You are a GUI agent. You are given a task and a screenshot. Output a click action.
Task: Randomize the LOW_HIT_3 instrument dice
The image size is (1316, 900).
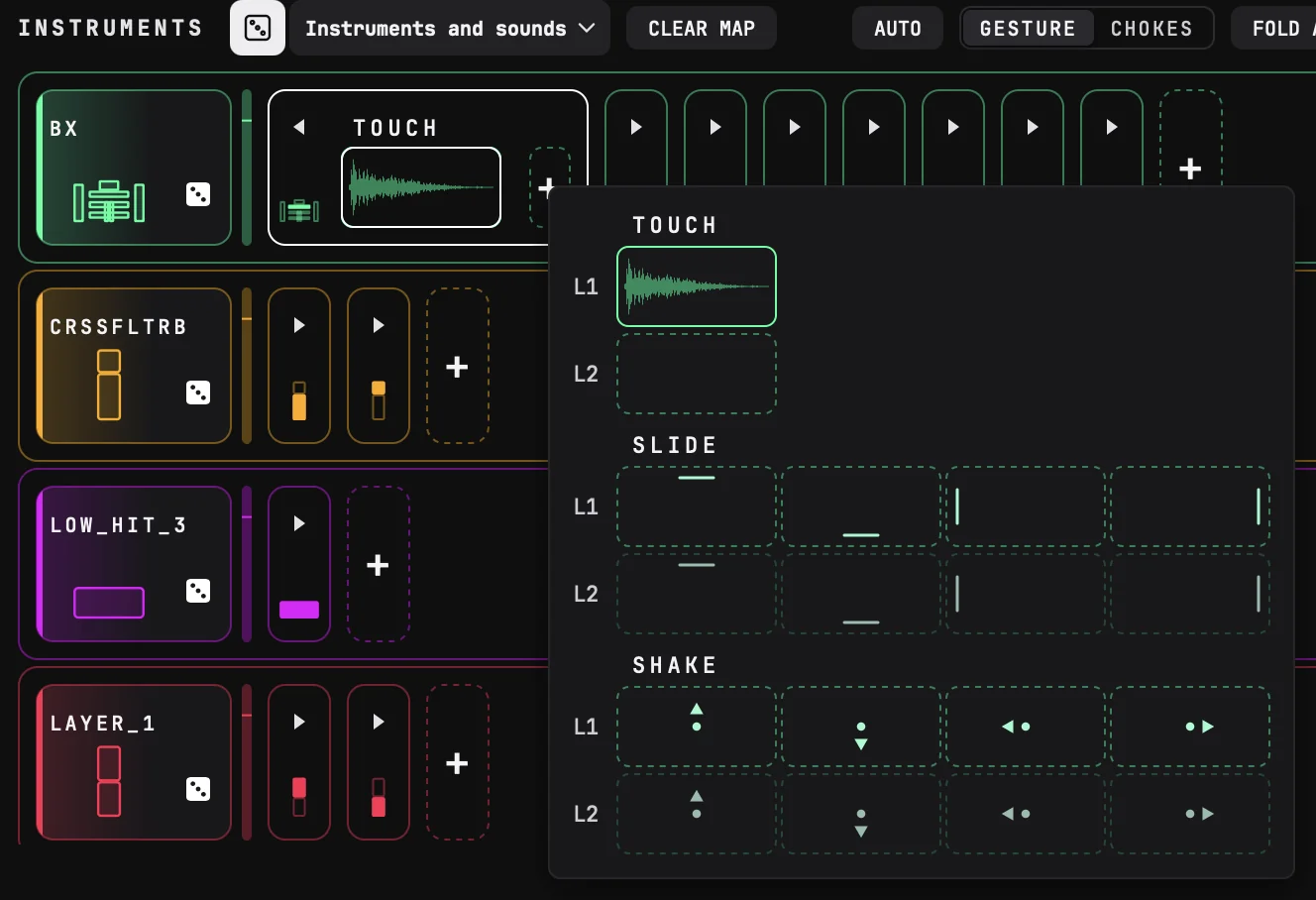pos(198,591)
